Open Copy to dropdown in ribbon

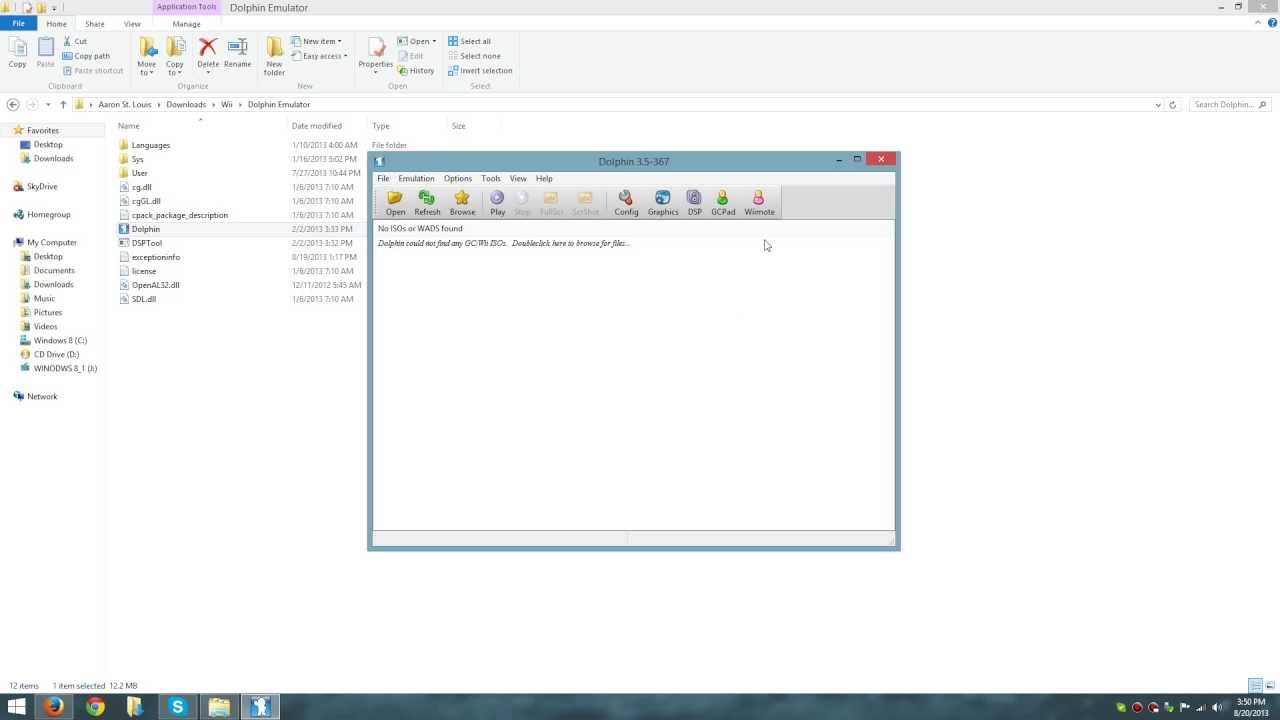pyautogui.click(x=175, y=56)
